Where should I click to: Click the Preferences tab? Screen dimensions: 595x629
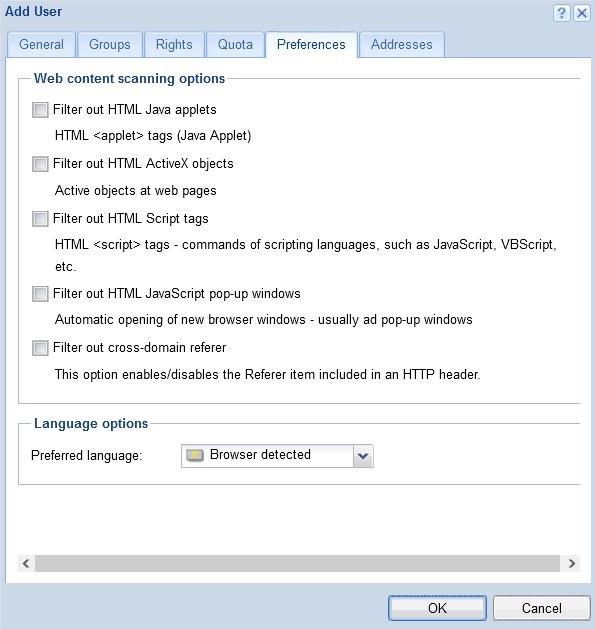point(311,45)
